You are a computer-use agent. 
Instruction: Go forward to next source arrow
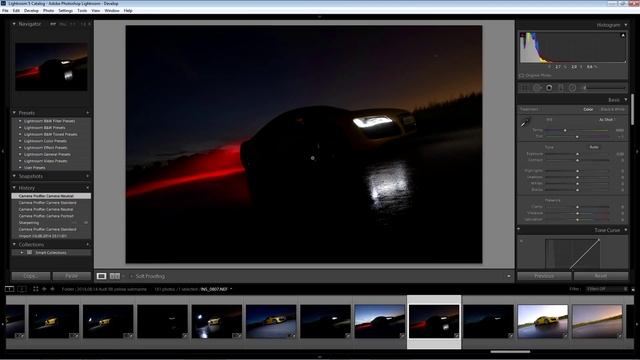point(52,289)
